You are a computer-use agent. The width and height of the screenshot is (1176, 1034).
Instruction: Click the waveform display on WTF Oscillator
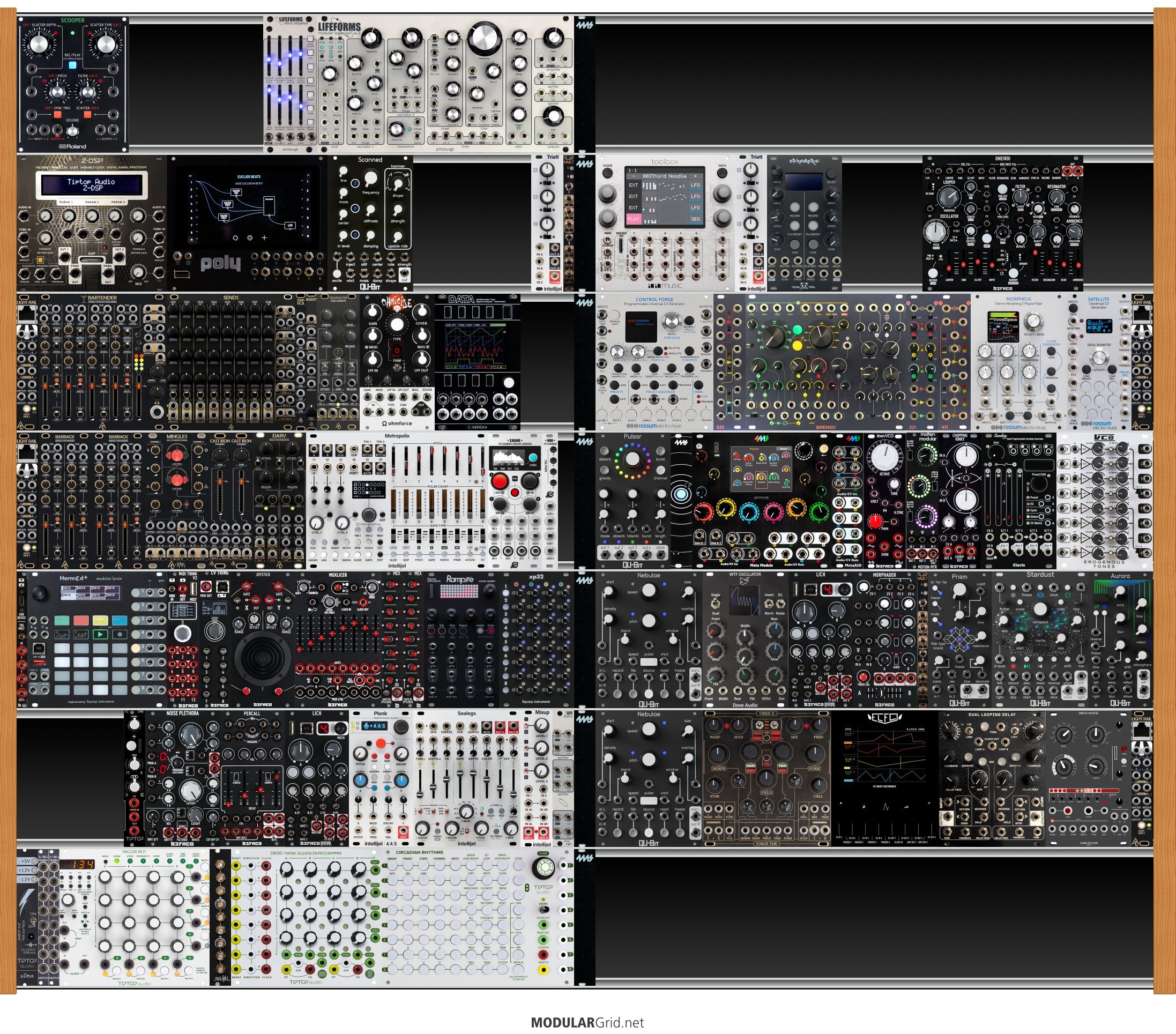(x=745, y=601)
